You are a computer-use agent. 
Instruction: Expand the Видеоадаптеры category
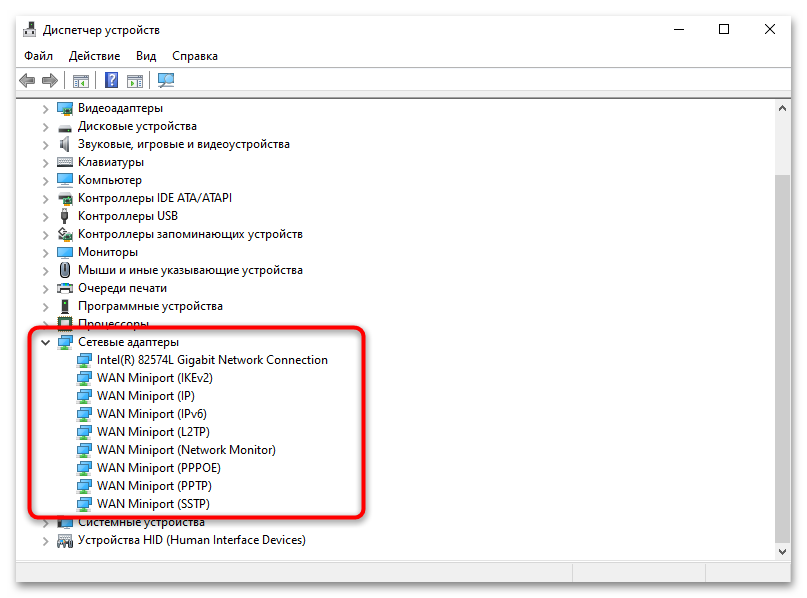coord(44,107)
